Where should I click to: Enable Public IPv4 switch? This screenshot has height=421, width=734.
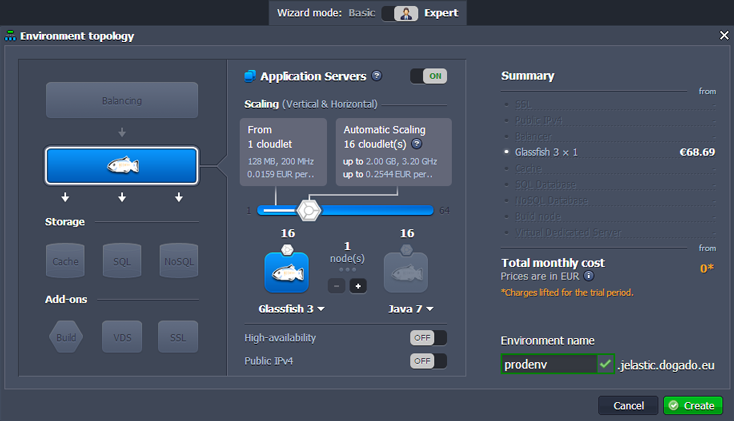[428, 361]
